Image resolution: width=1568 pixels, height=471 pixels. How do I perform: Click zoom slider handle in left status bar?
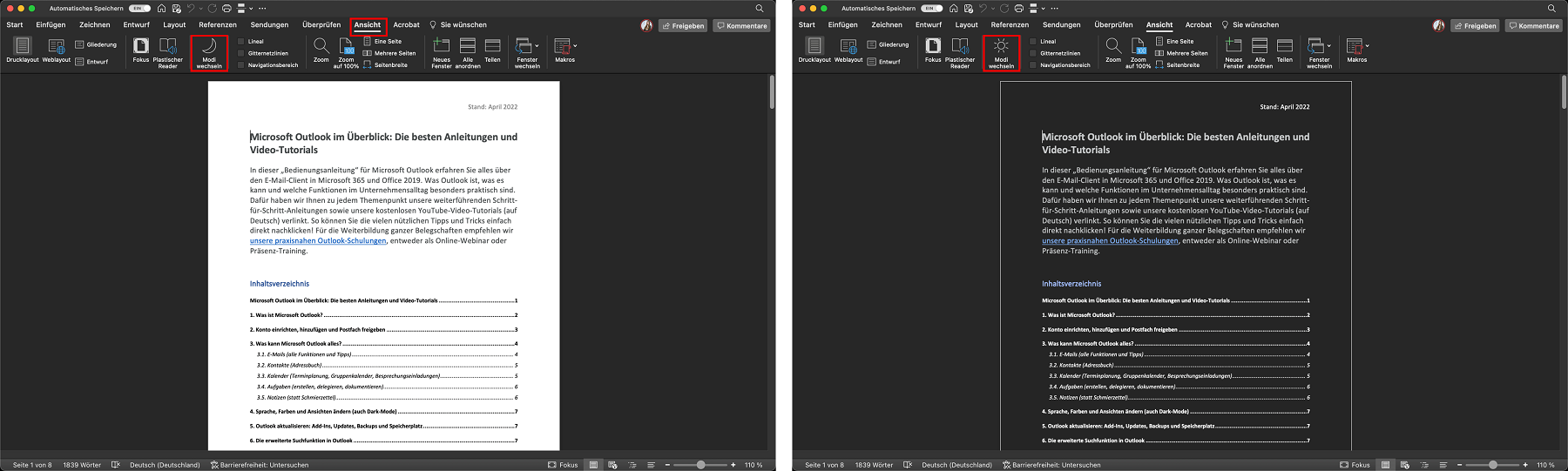click(701, 465)
